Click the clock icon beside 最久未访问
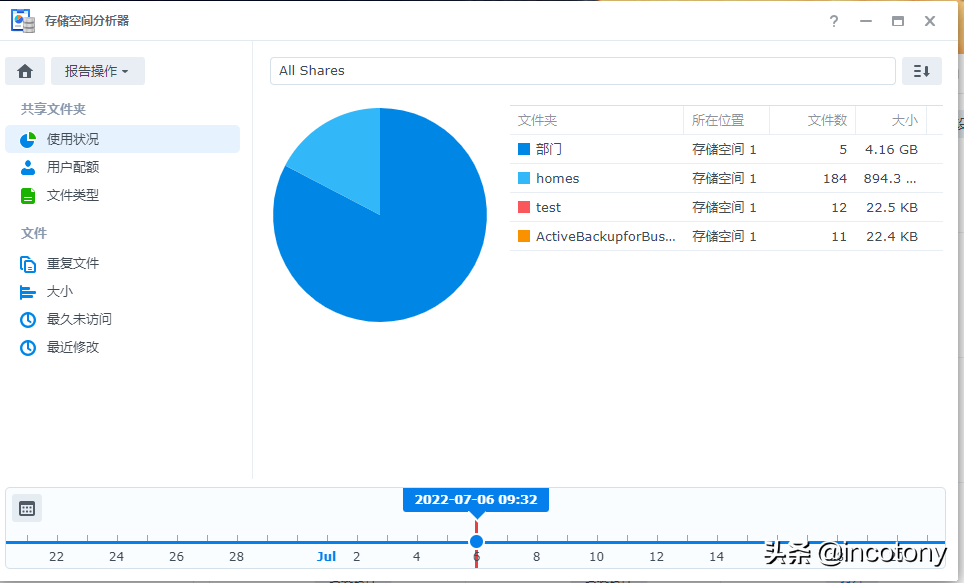This screenshot has height=583, width=964. pos(28,320)
